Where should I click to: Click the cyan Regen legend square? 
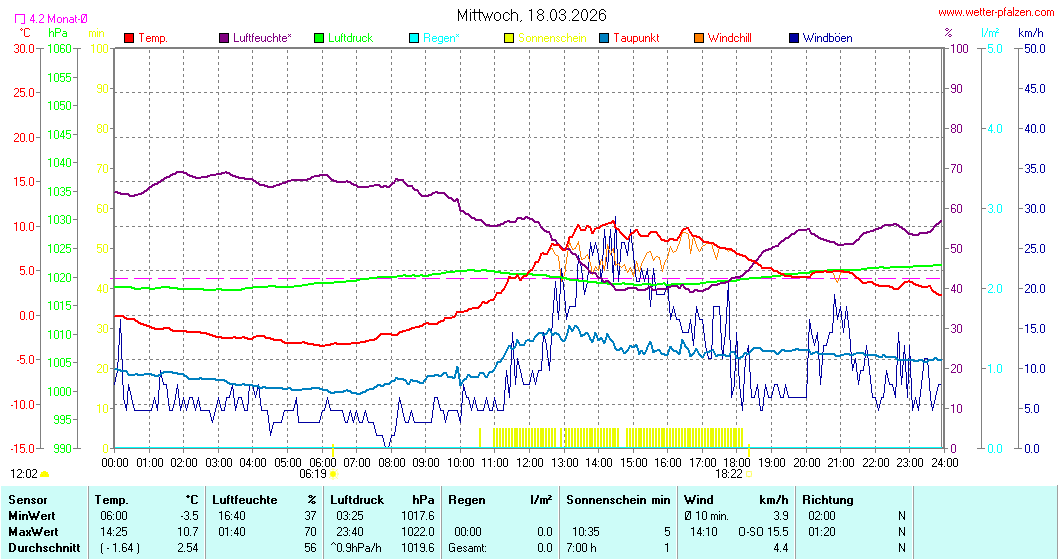(414, 38)
